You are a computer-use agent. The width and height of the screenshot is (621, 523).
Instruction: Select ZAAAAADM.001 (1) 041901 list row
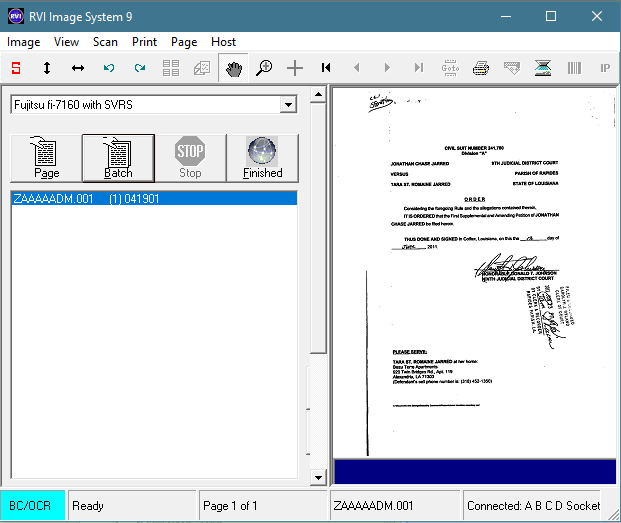(154, 198)
